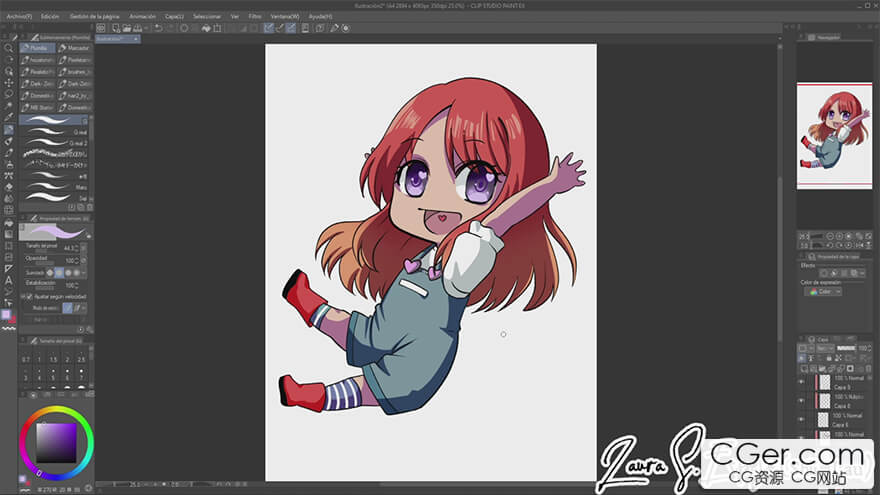Click the Clip Studio launcher icon in the command bar
Viewport: 880px width, 495px height.
point(100,28)
